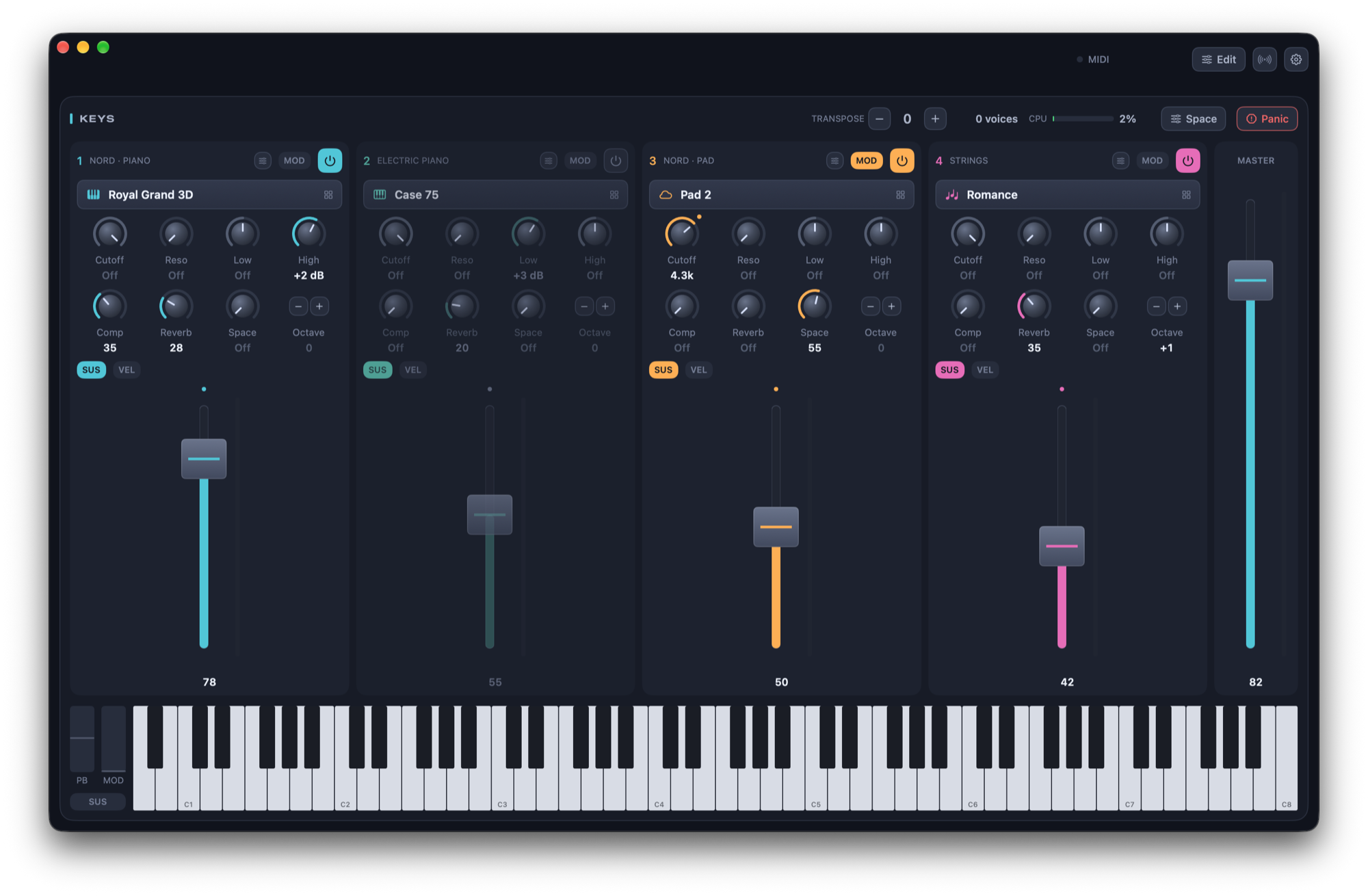Viewport: 1368px width, 896px height.
Task: Enable VEL on Nord Piano channel
Action: pos(127,370)
